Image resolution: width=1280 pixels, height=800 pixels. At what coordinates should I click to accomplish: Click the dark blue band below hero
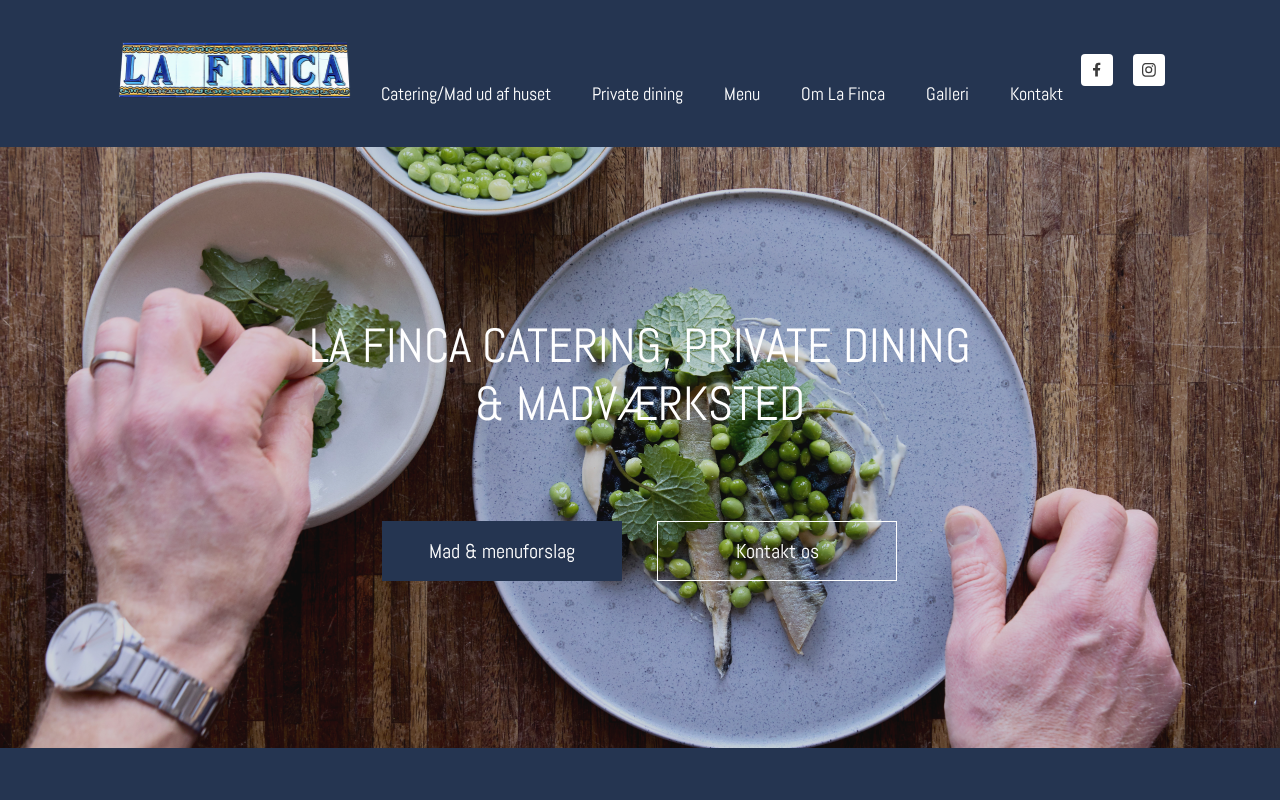[640, 774]
